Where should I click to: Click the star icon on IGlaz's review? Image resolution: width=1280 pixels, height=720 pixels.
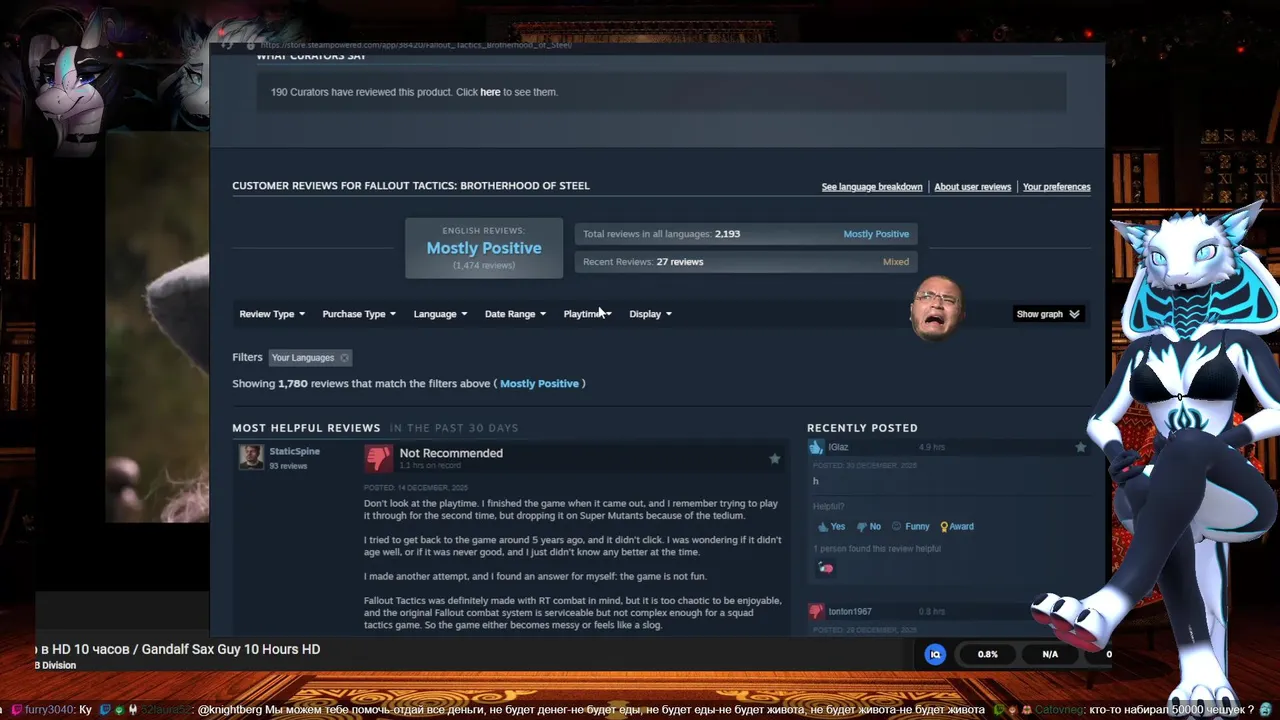[x=1080, y=447]
